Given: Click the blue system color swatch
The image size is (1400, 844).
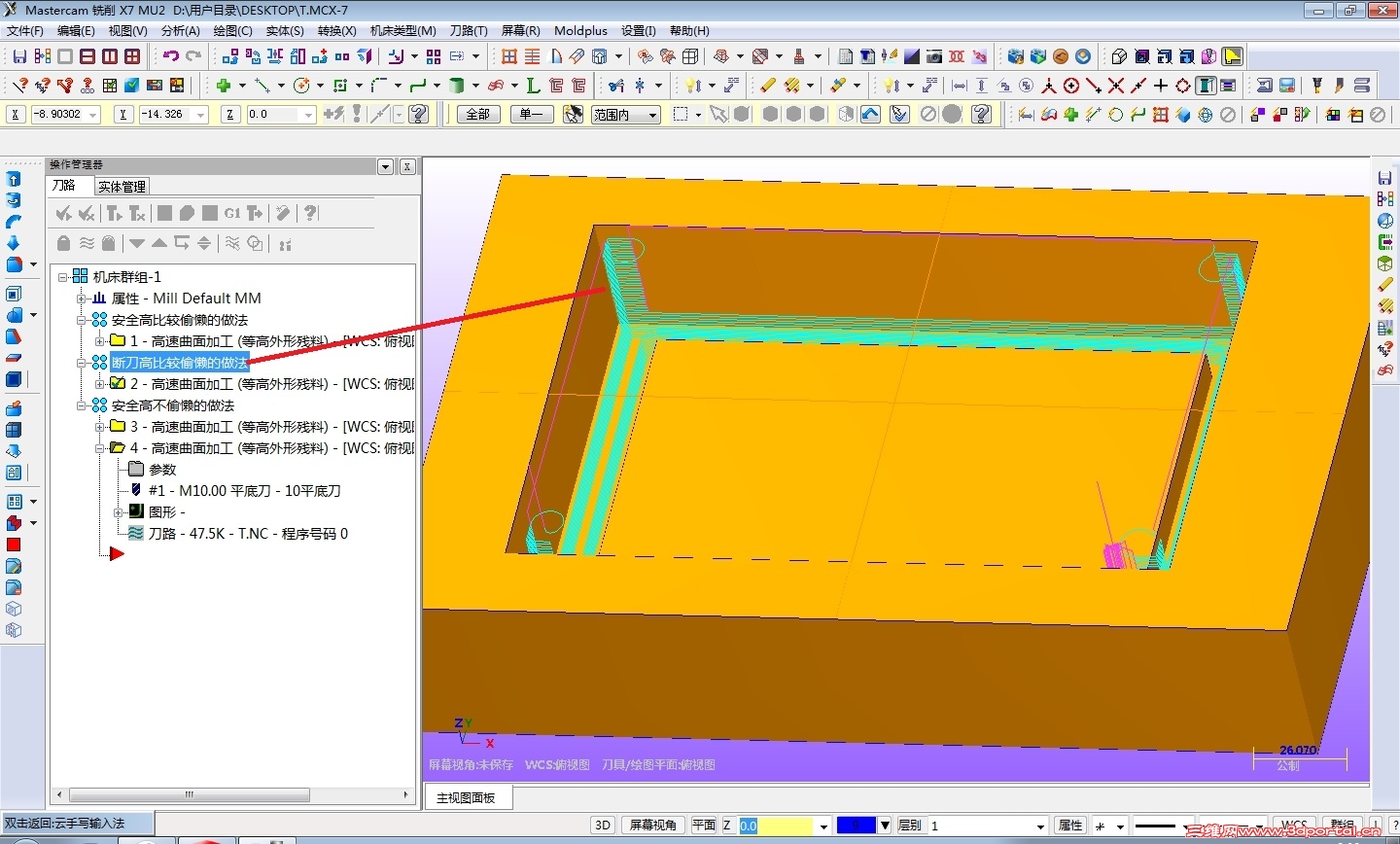Looking at the screenshot, I should pyautogui.click(x=857, y=826).
